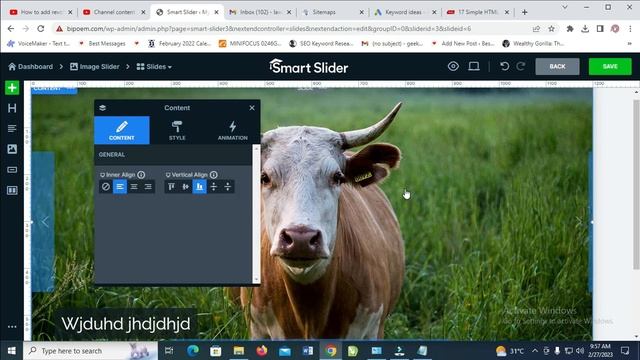Switch to the Style tab
Screen dimensions: 640x360
pos(177,130)
